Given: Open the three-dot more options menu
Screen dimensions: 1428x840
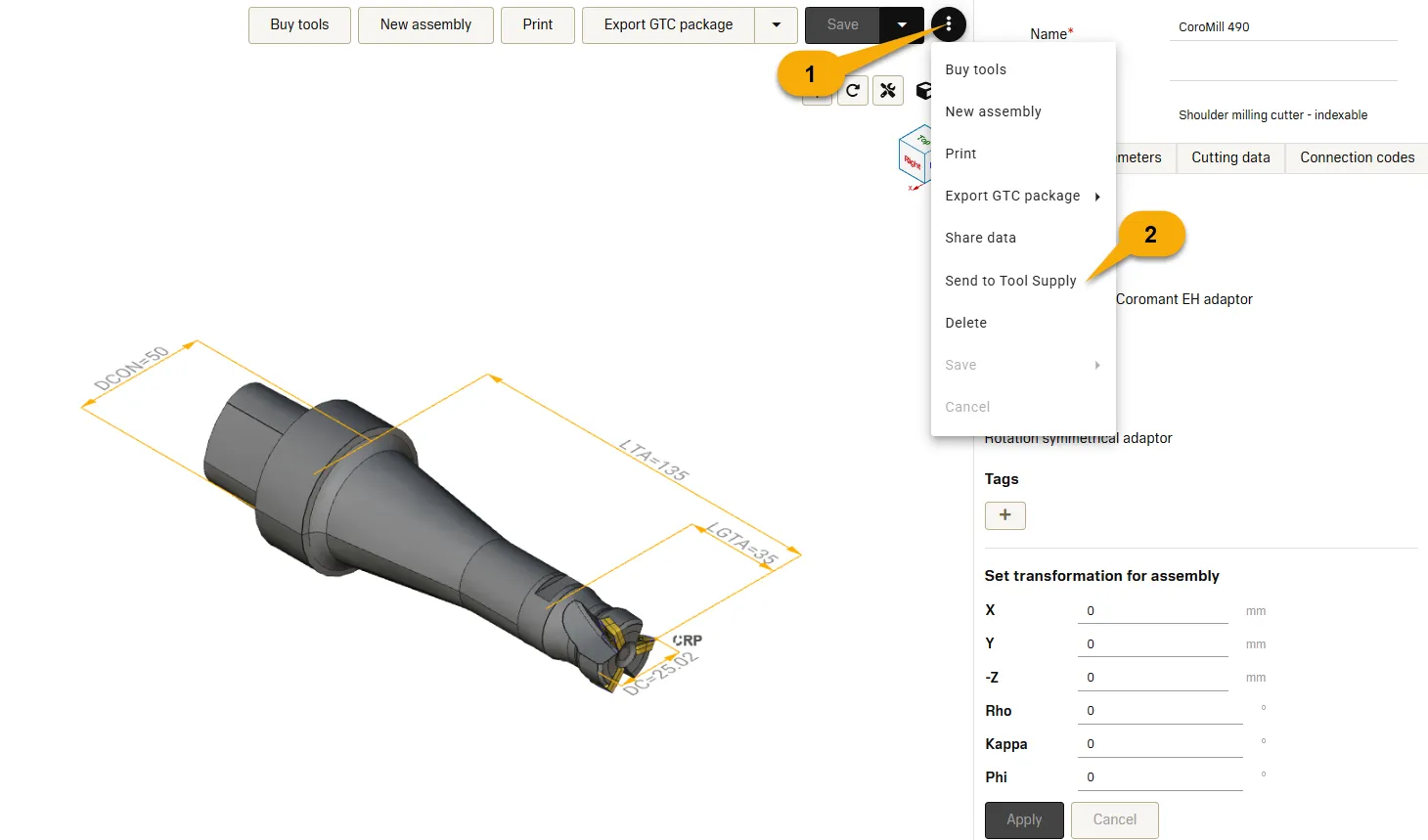Looking at the screenshot, I should coord(948,24).
